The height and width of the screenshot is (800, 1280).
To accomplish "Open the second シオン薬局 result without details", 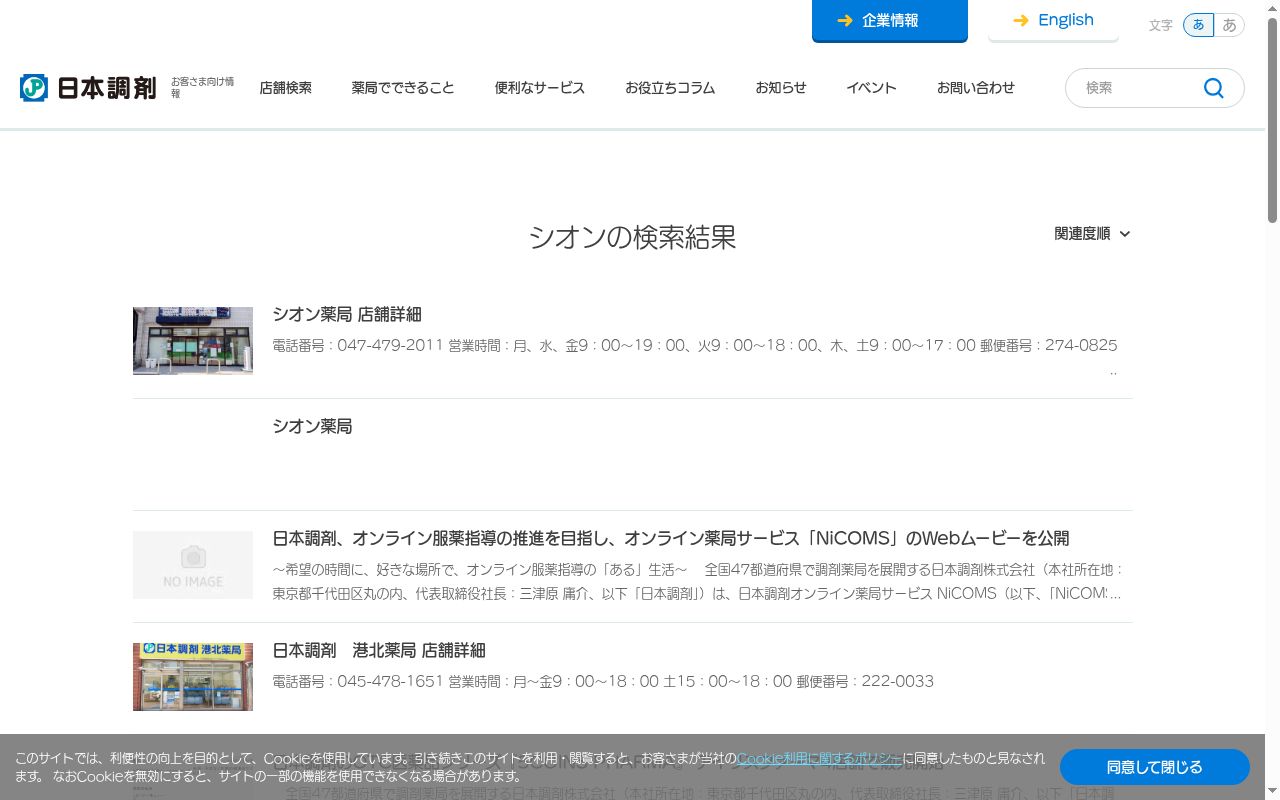I will point(312,426).
